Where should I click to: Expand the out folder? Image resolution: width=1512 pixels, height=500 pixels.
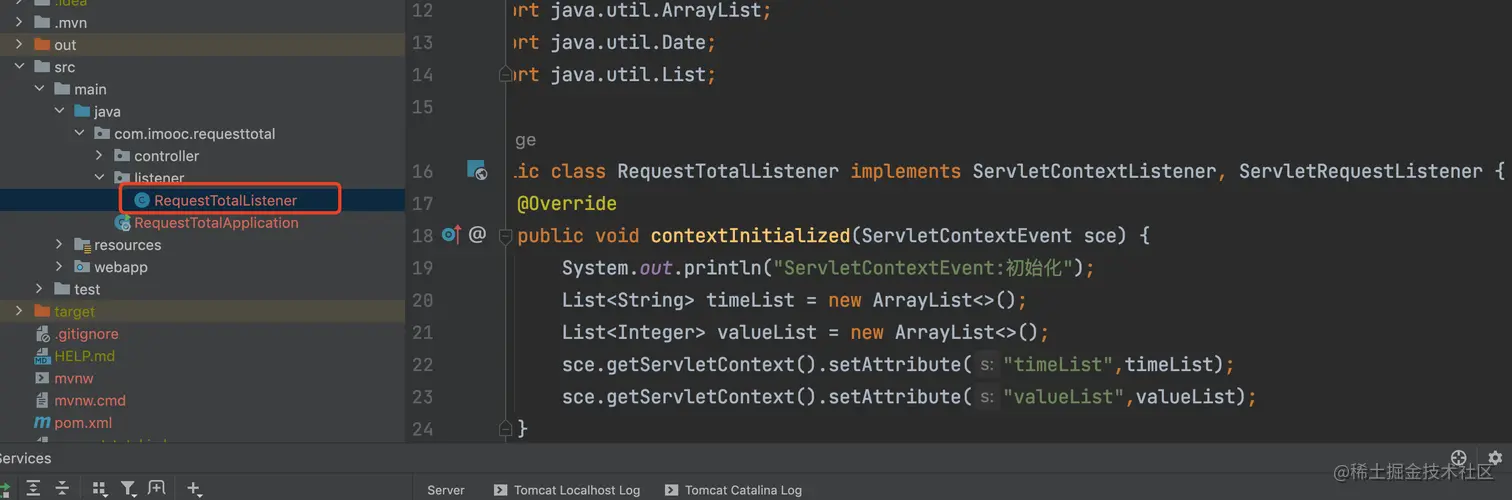[x=19, y=45]
